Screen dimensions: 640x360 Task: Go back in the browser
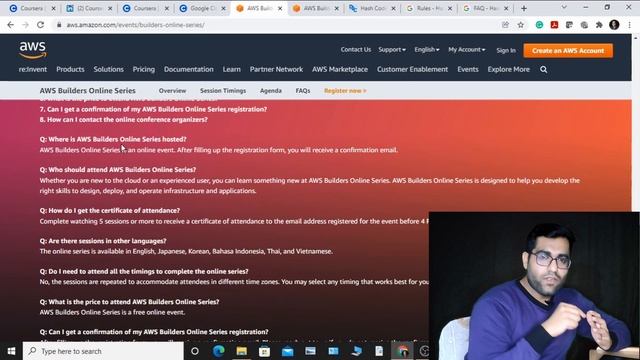11,25
